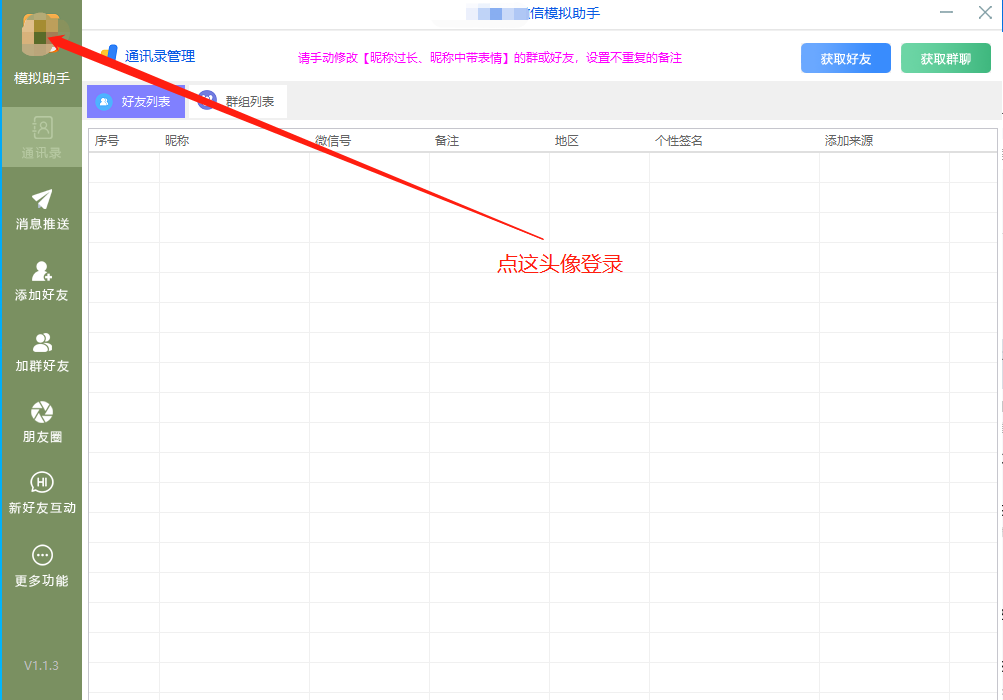The height and width of the screenshot is (700, 1003).
Task: Click the 微信号 column header
Action: (x=333, y=141)
